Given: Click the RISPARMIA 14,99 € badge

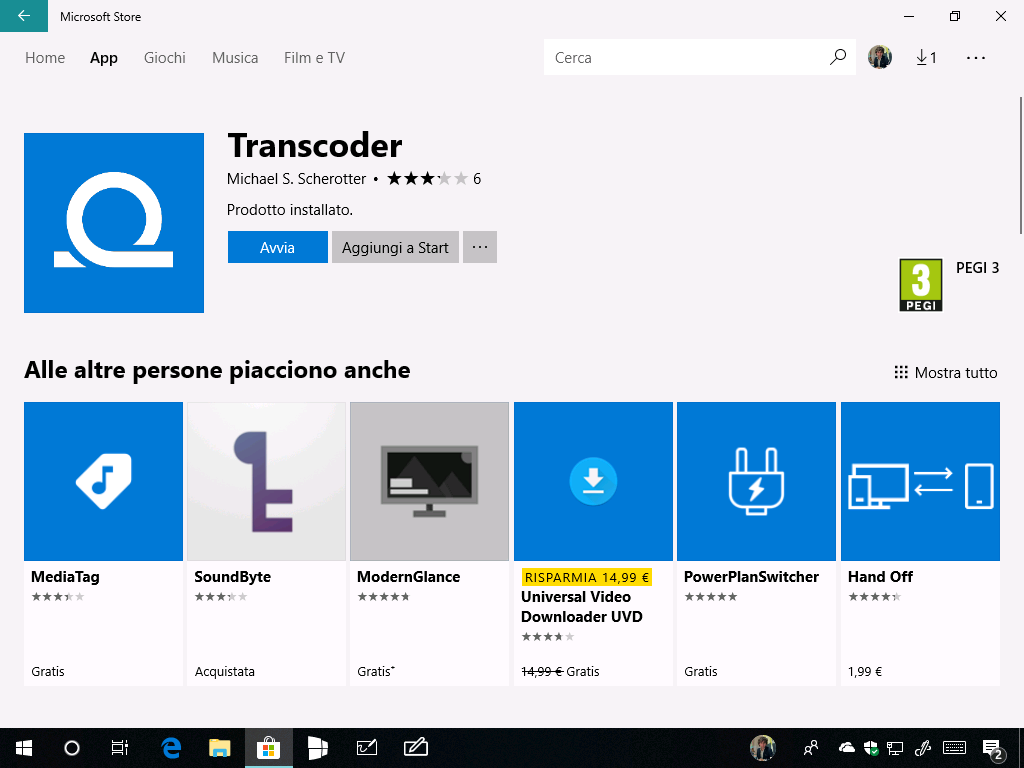Looking at the screenshot, I should (x=586, y=577).
